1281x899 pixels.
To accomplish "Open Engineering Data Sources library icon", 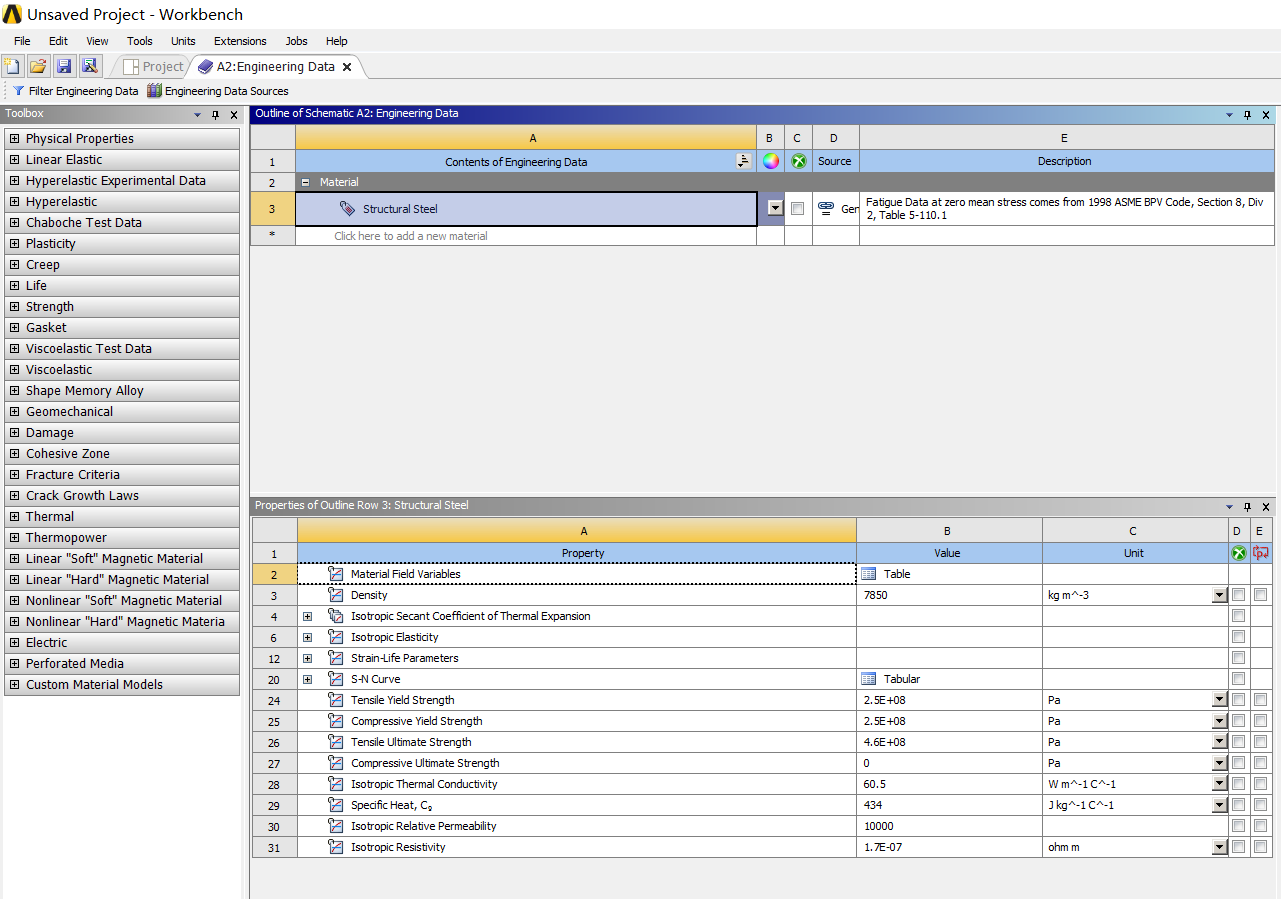I will (154, 90).
